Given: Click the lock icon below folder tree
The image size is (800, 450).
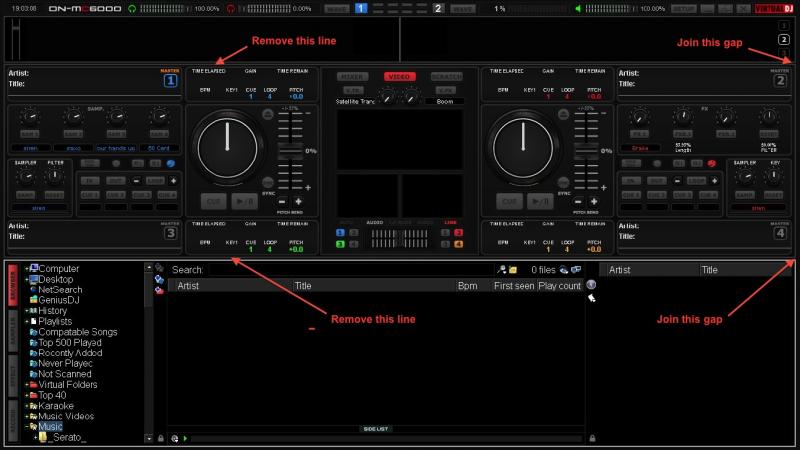Looking at the screenshot, I should (x=161, y=438).
